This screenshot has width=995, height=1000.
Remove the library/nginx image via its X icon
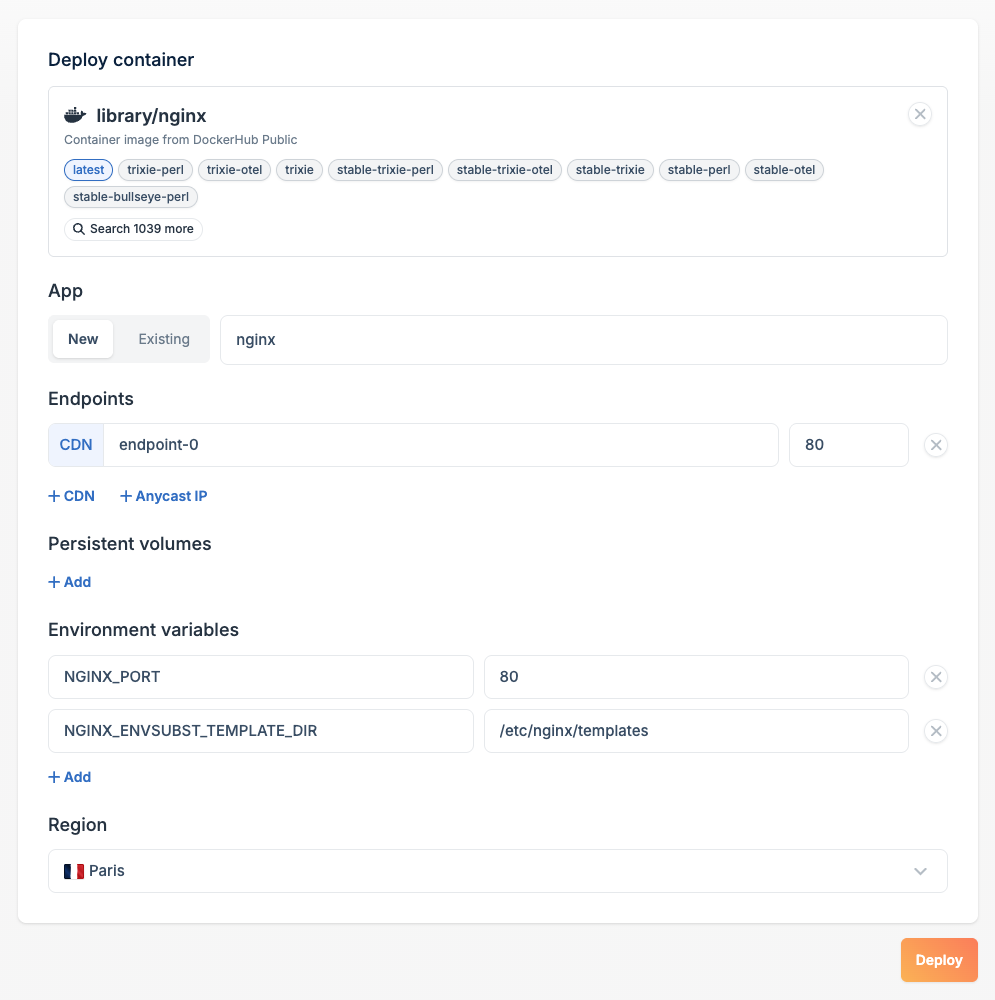click(920, 114)
